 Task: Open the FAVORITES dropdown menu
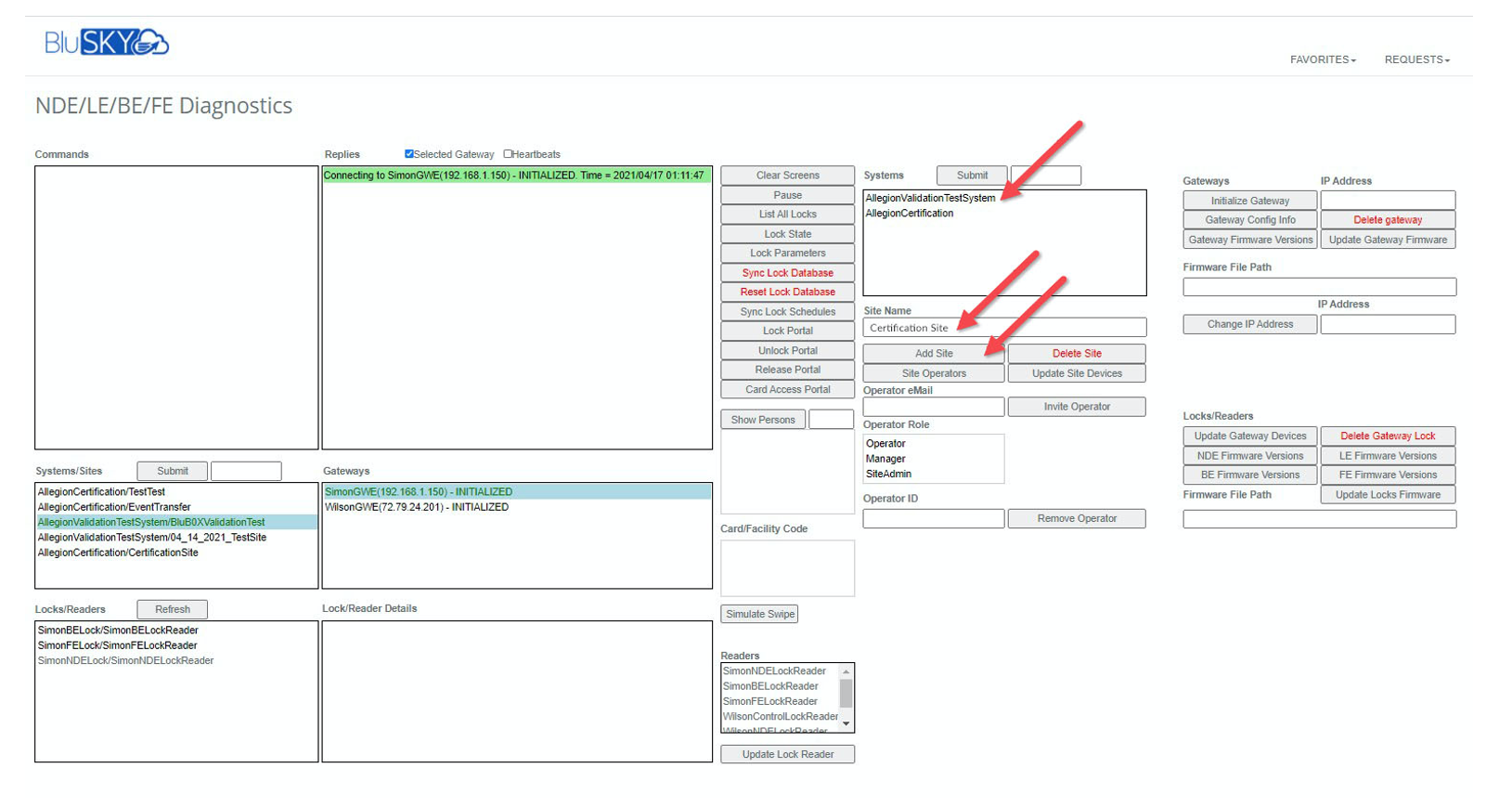coord(1322,59)
